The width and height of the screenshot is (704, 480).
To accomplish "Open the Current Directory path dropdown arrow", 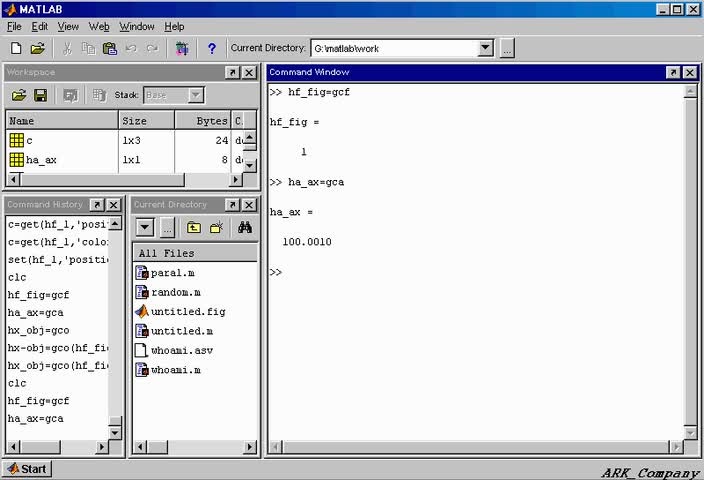I will 485,48.
